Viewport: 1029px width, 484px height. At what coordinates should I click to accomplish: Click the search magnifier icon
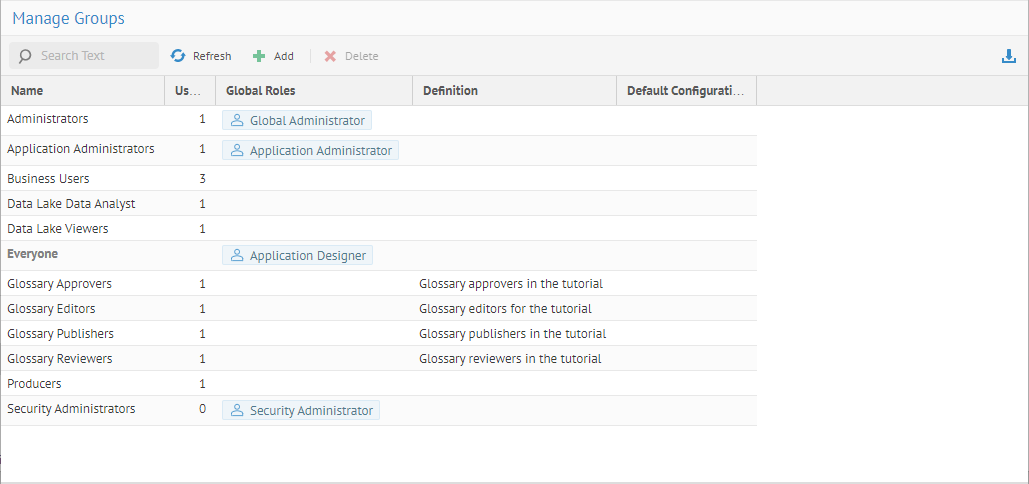25,56
